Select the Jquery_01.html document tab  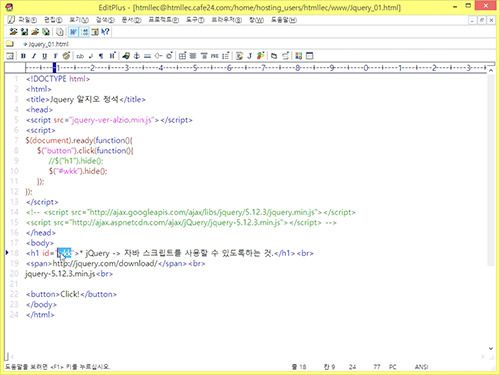46,44
